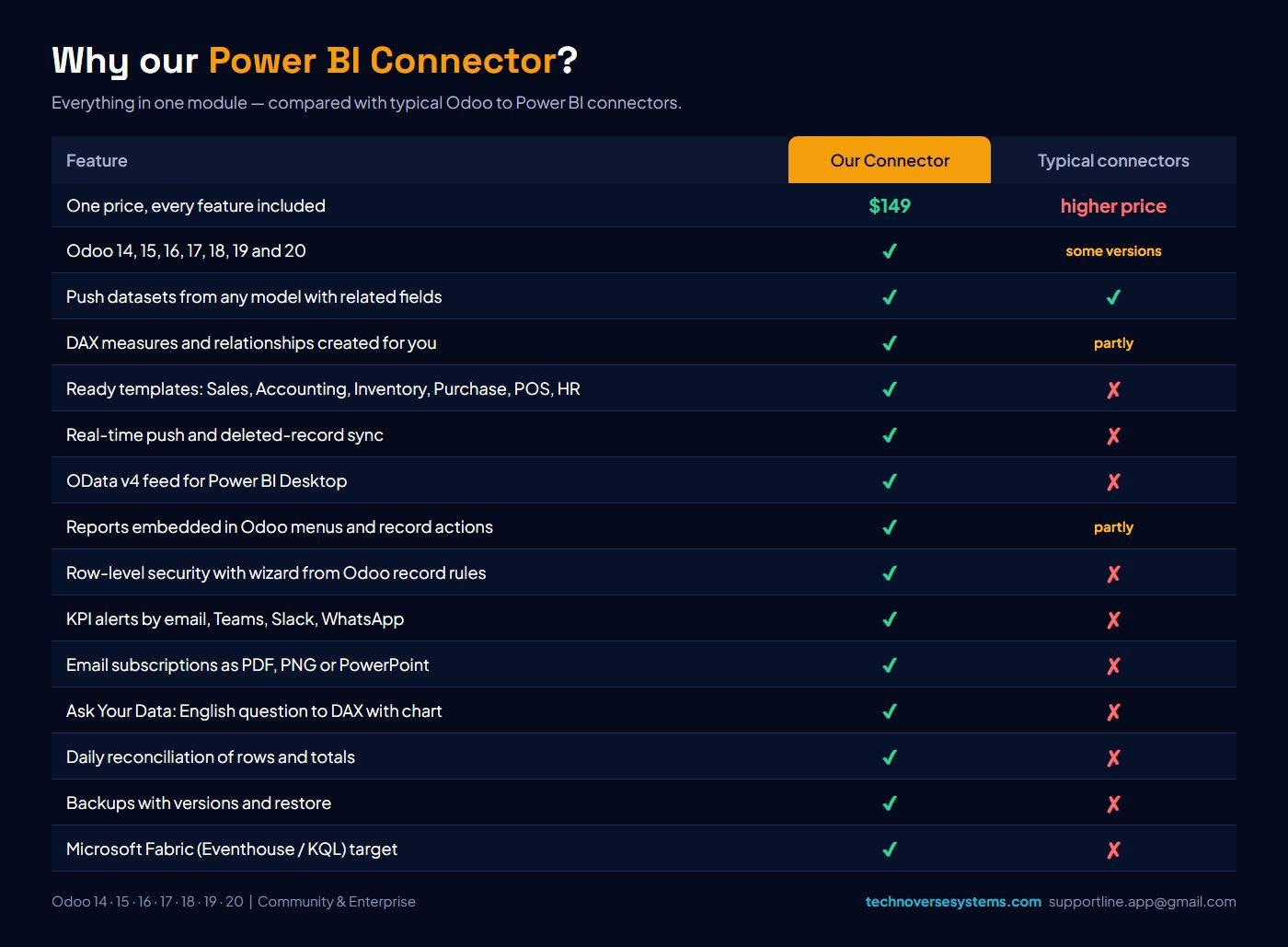Click 'partly' in Reports embedded row
Screen dimensions: 1288x947
pos(1113,527)
